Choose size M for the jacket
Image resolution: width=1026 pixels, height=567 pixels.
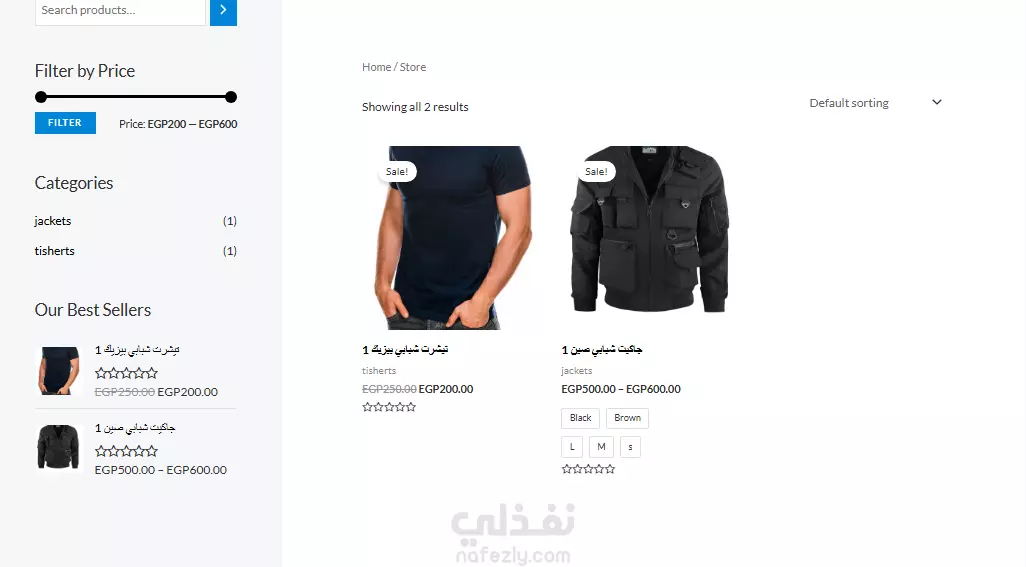(x=601, y=447)
